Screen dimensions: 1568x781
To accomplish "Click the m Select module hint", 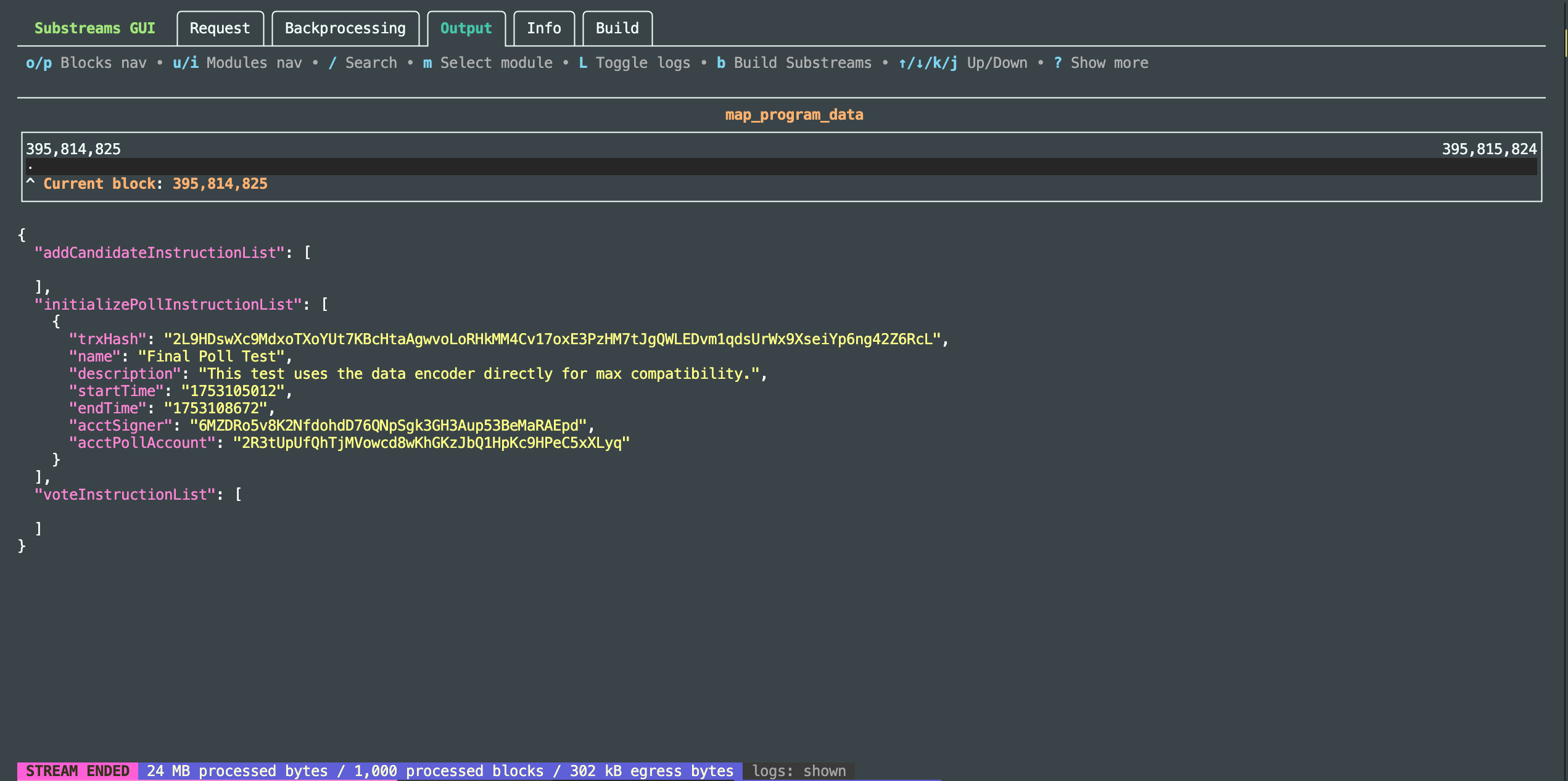I will point(488,63).
